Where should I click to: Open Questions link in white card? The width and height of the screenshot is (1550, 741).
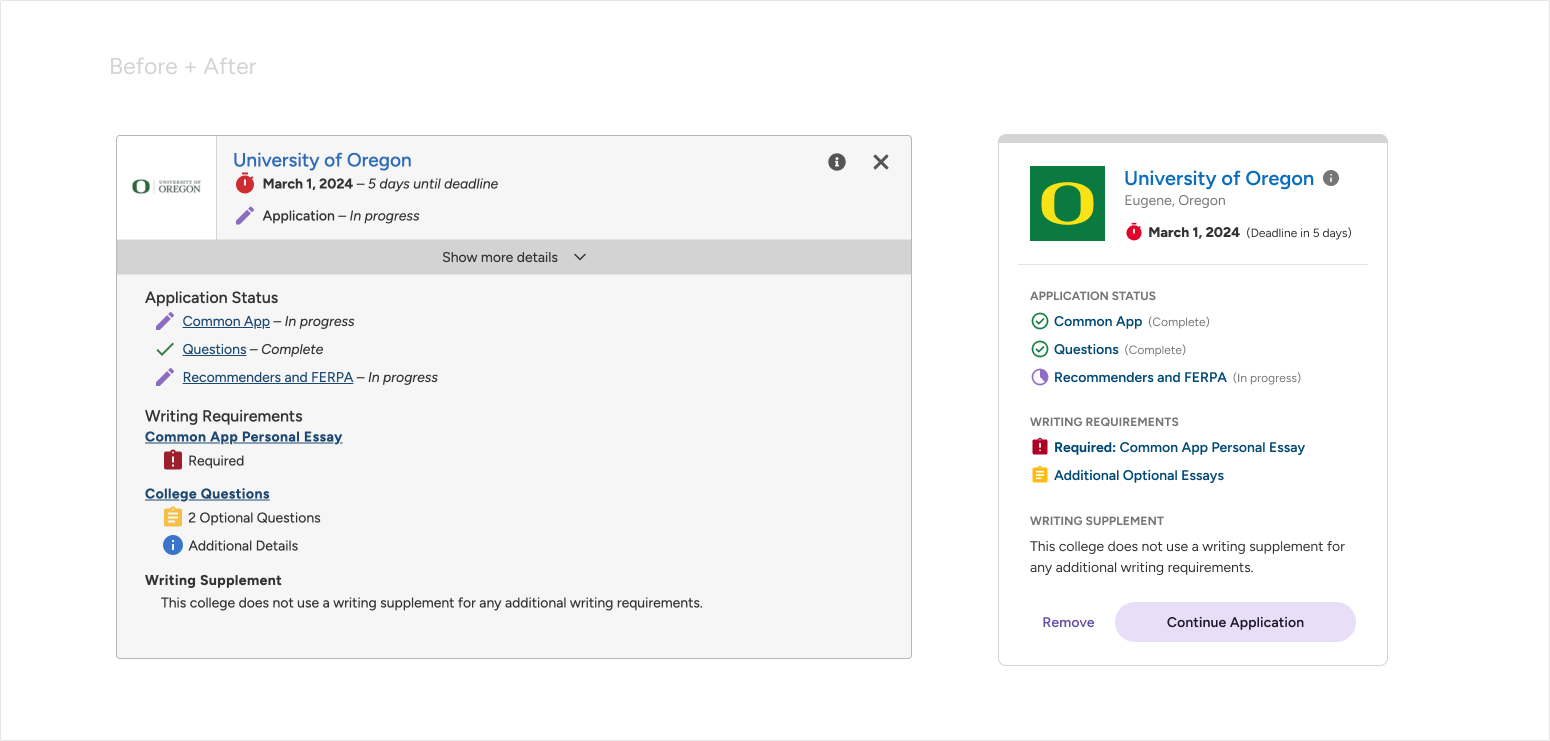(1086, 349)
